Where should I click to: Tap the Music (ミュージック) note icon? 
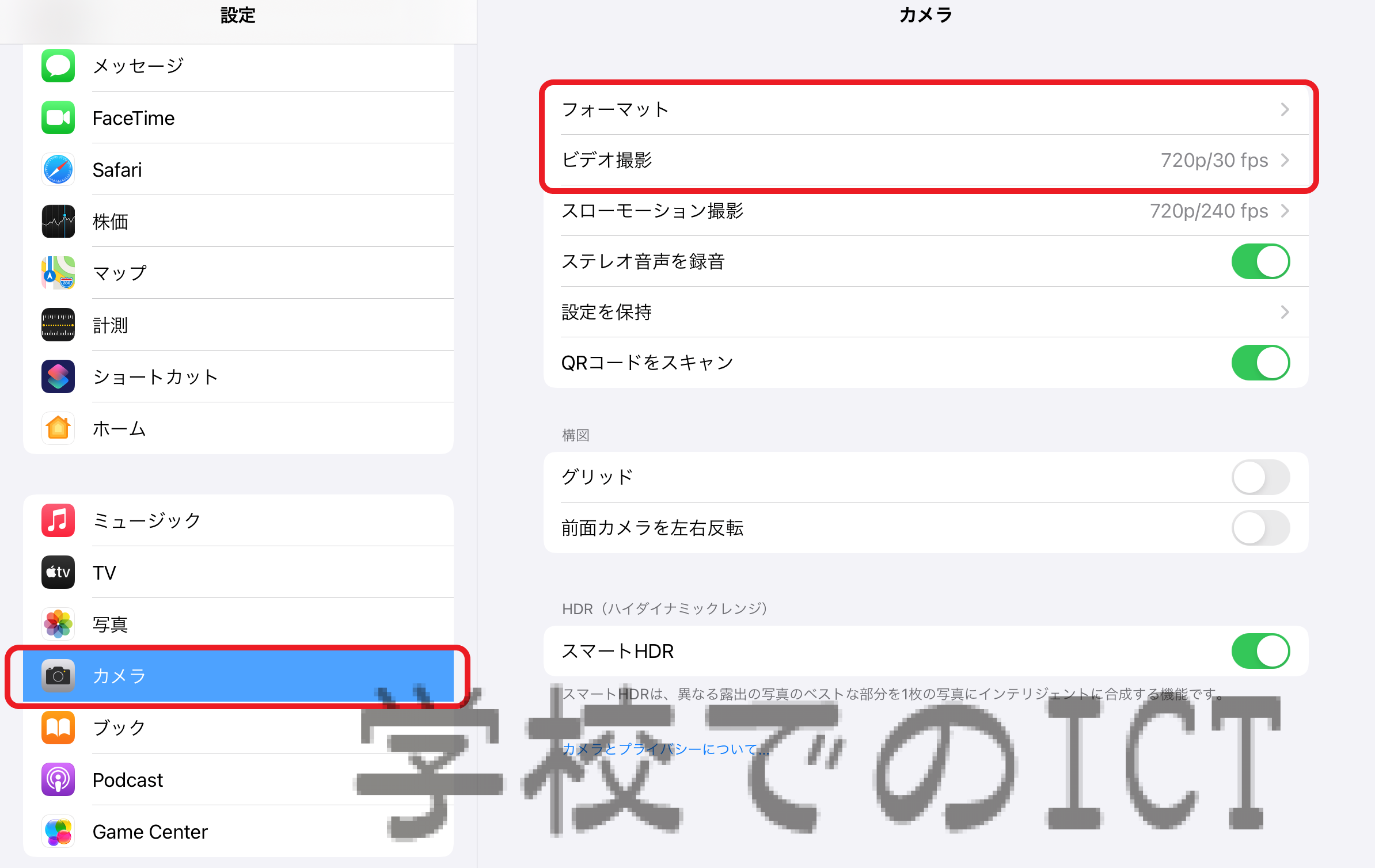pyautogui.click(x=58, y=520)
